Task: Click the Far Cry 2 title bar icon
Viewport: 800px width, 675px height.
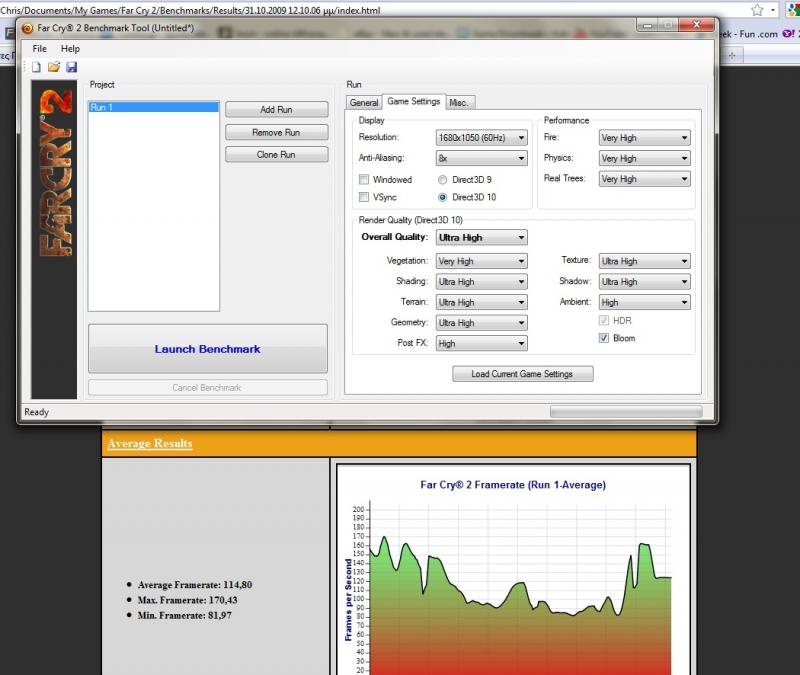Action: coord(28,29)
